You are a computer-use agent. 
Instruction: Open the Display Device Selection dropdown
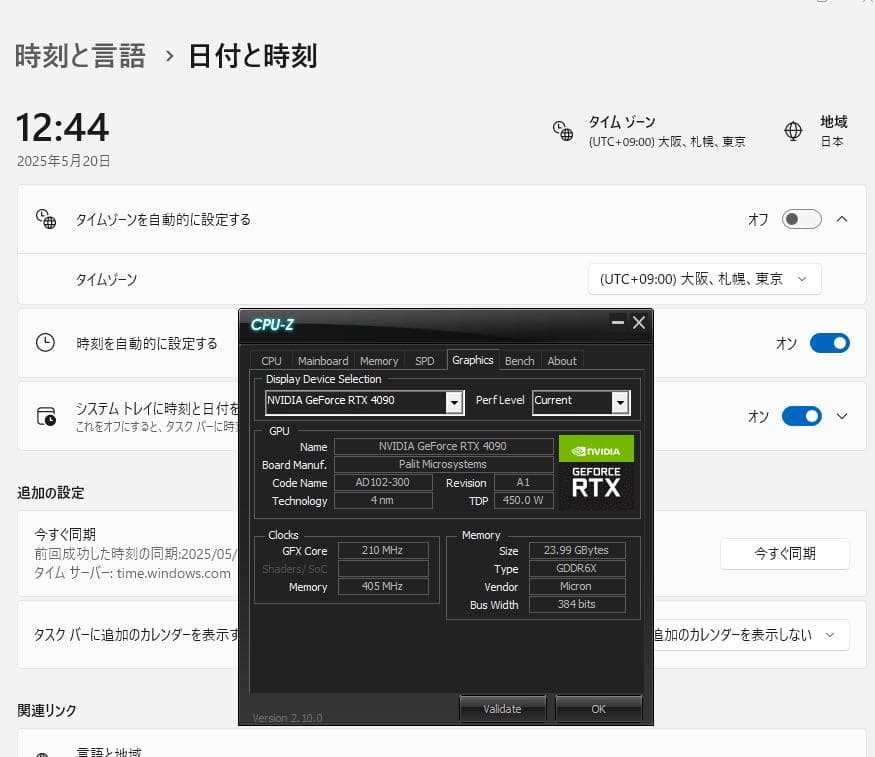coord(452,401)
